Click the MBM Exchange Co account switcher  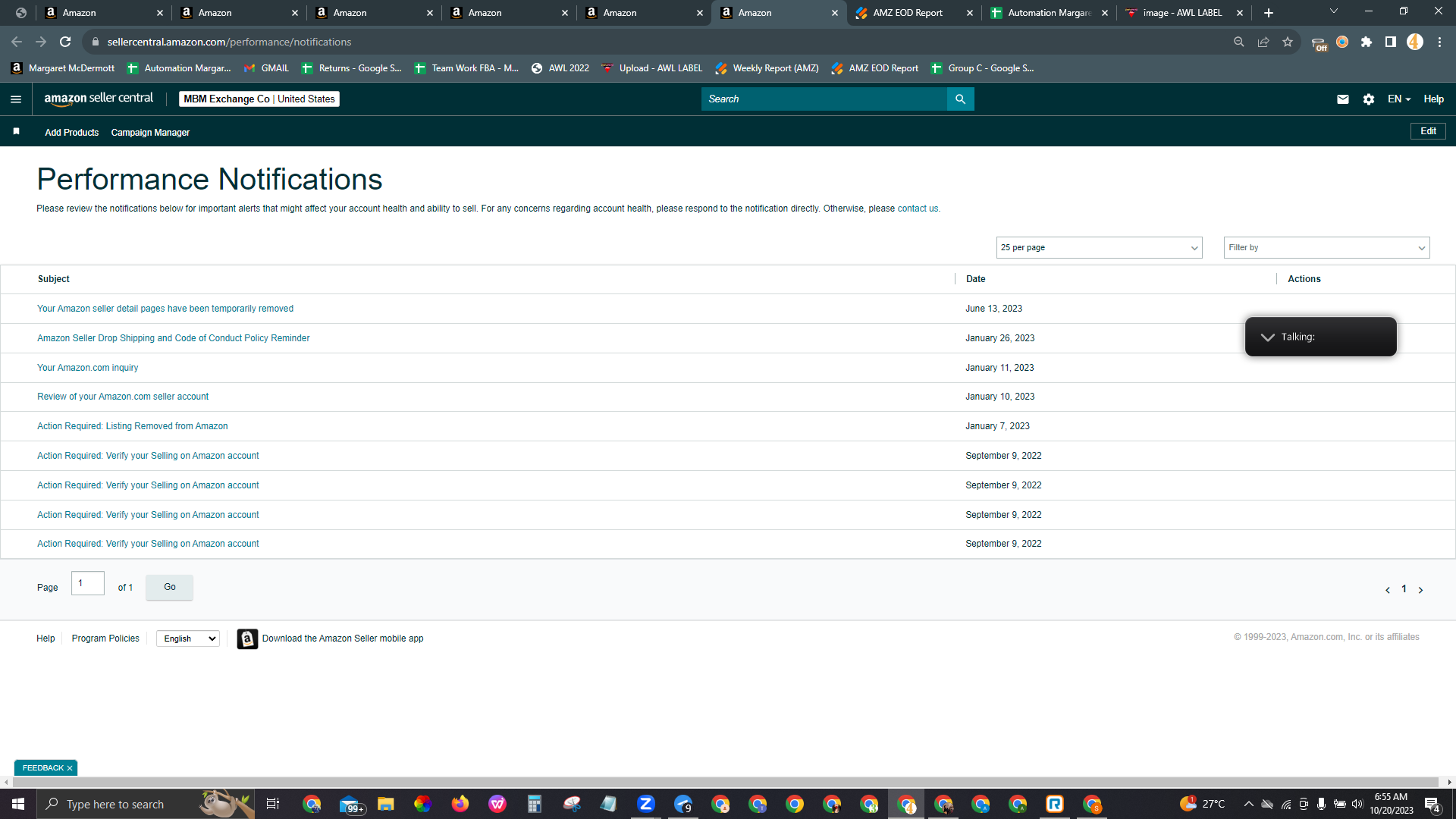pyautogui.click(x=259, y=99)
